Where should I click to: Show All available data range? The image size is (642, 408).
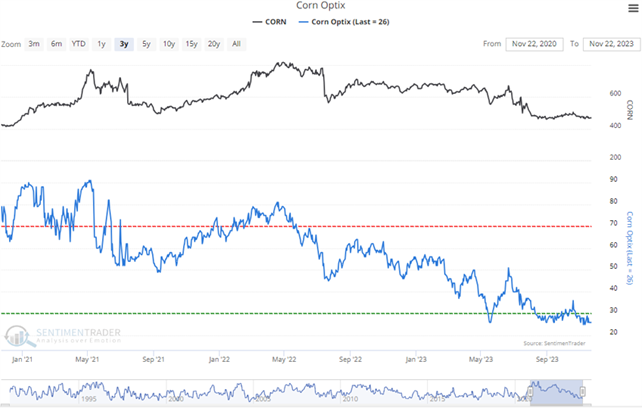click(x=236, y=44)
